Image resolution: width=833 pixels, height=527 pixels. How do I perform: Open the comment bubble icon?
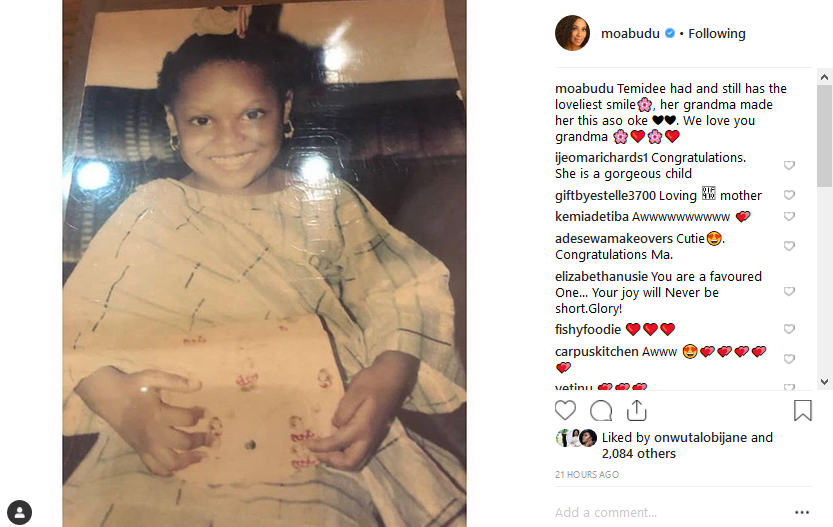tap(601, 411)
